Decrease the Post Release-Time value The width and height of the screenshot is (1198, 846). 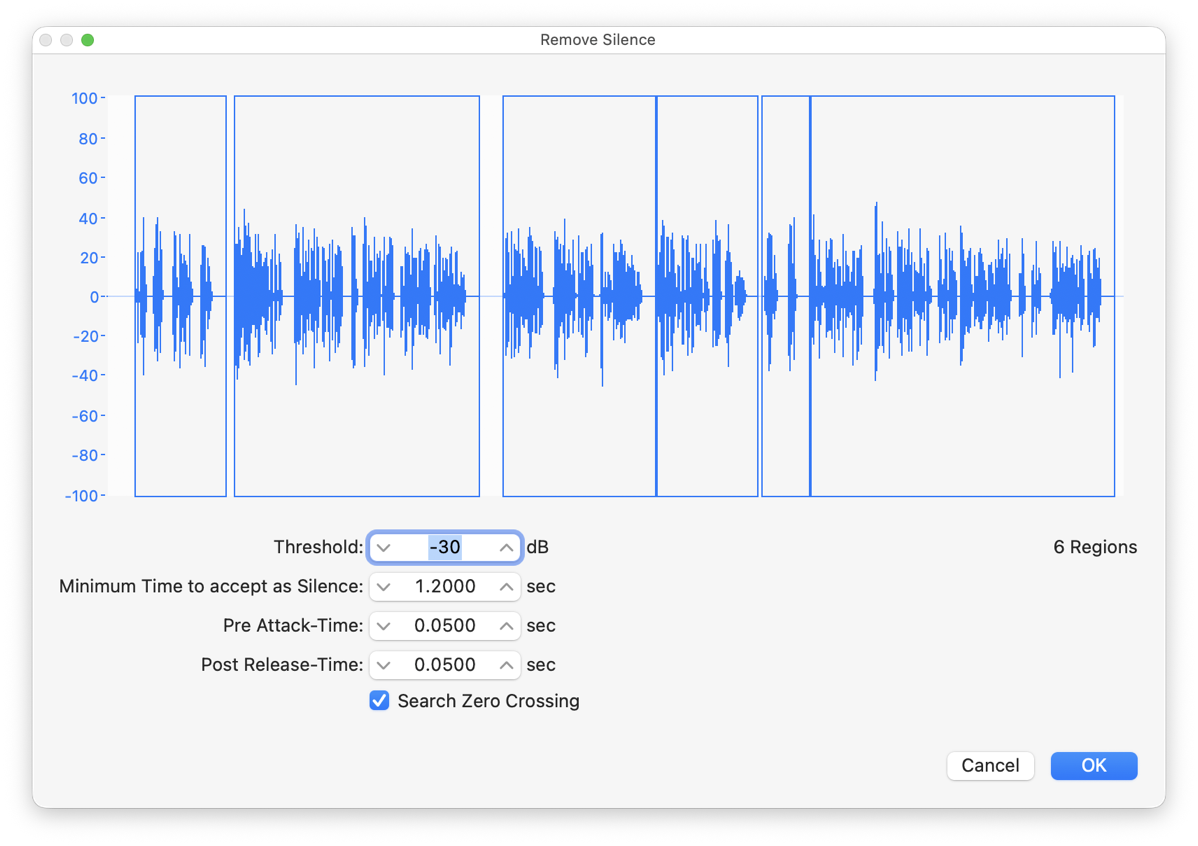(x=383, y=664)
